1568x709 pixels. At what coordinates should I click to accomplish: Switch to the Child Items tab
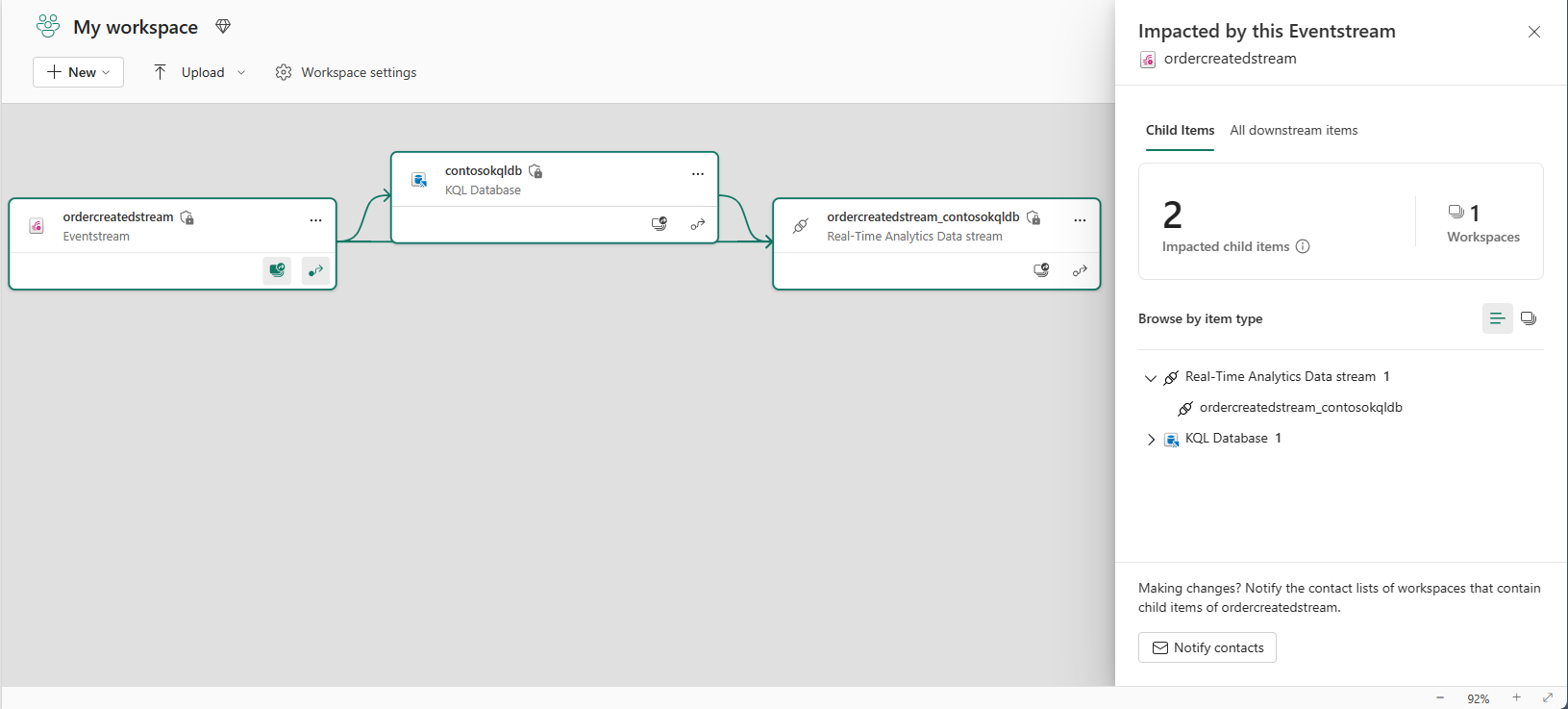[x=1180, y=130]
